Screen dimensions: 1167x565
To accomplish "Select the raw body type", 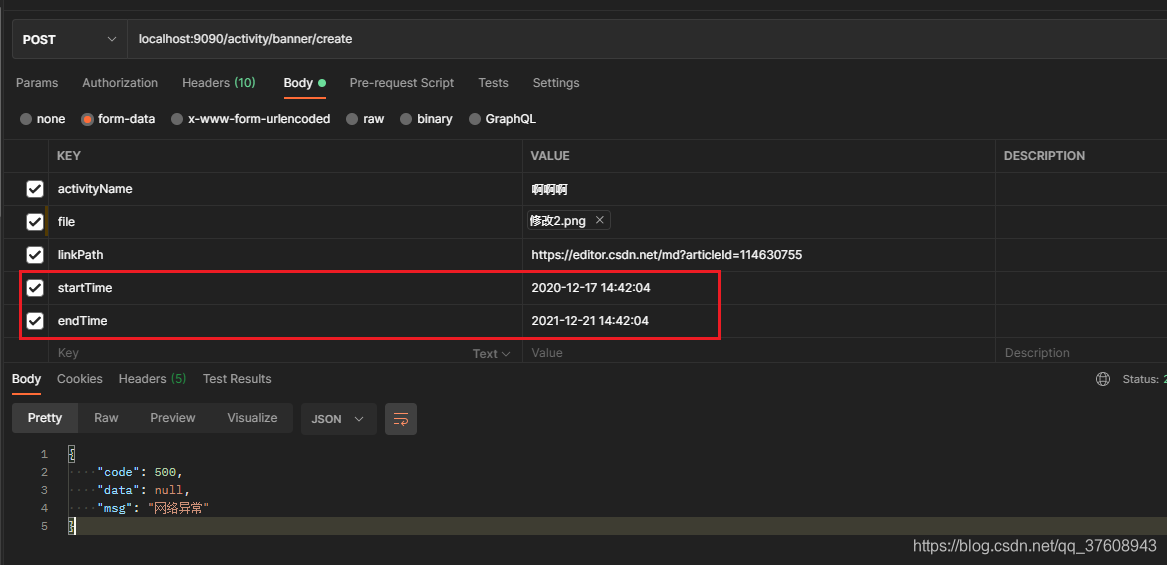I will pos(365,119).
